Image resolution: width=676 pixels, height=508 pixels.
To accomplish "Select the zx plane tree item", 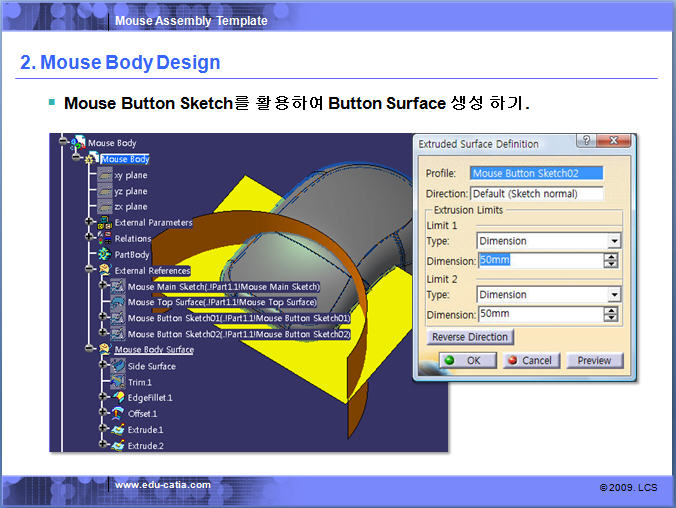I will coord(130,207).
